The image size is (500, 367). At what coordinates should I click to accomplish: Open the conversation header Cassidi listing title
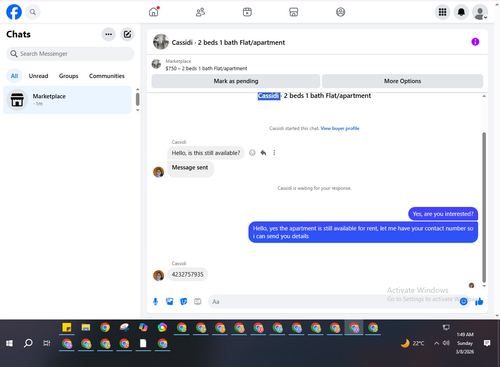(x=228, y=42)
